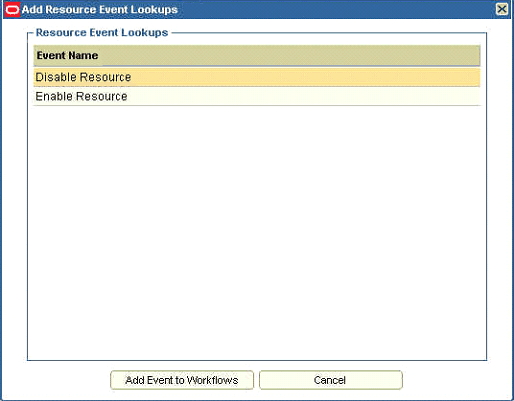Cancel adding resource event lookups
Screen dimensions: 514x401
[x=331, y=380]
